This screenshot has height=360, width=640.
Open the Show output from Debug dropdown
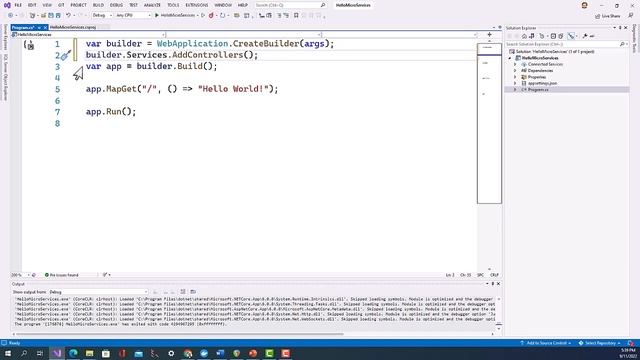point(98,292)
